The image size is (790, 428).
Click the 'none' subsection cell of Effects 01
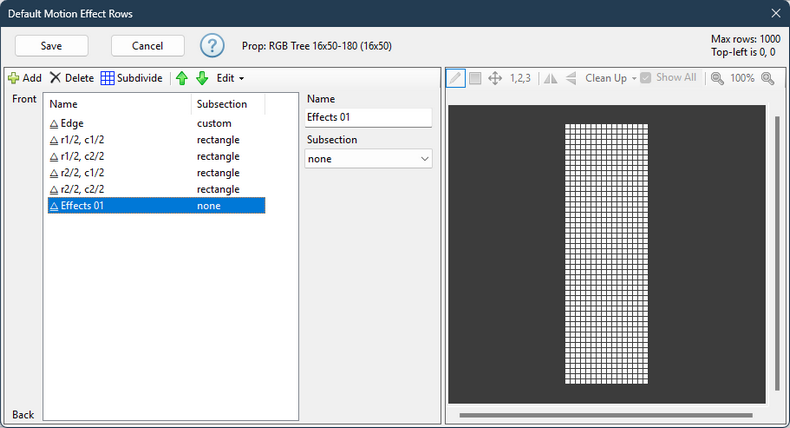coord(209,206)
